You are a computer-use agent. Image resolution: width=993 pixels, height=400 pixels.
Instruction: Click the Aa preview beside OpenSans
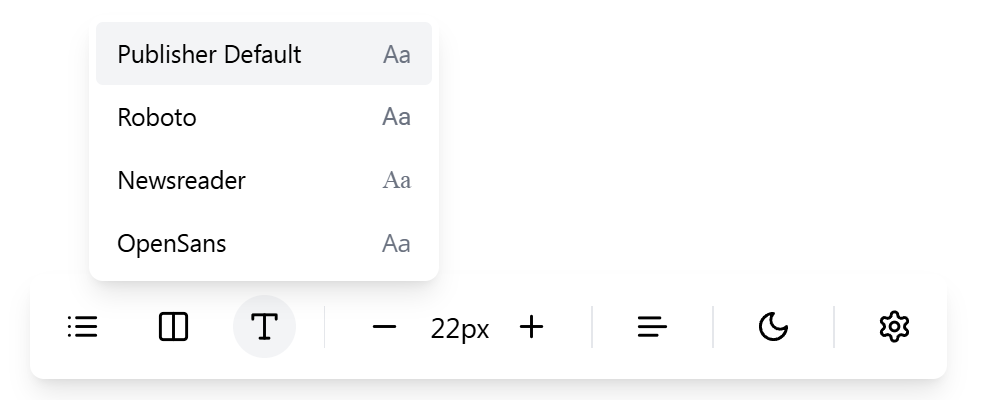396,244
